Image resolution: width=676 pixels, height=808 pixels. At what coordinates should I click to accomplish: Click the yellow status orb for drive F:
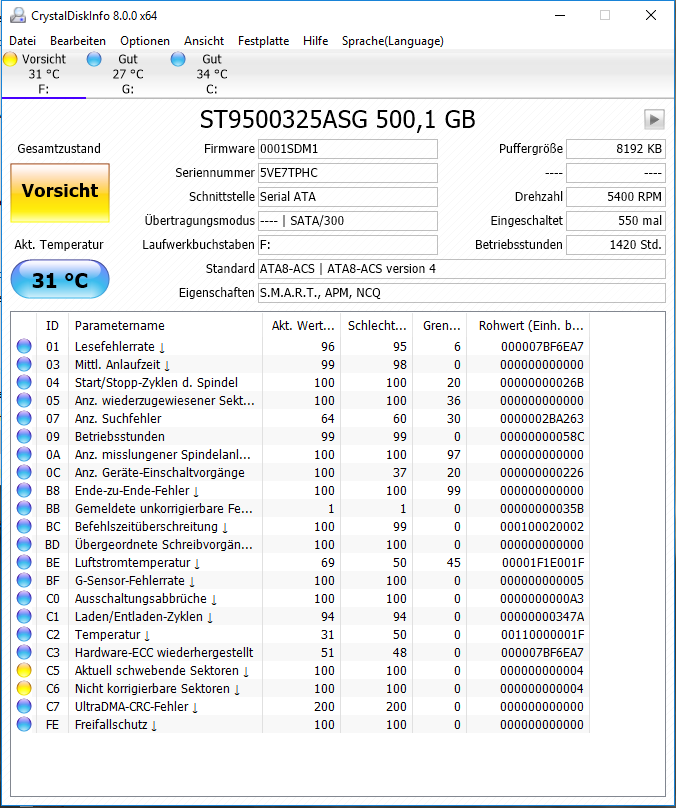10,59
